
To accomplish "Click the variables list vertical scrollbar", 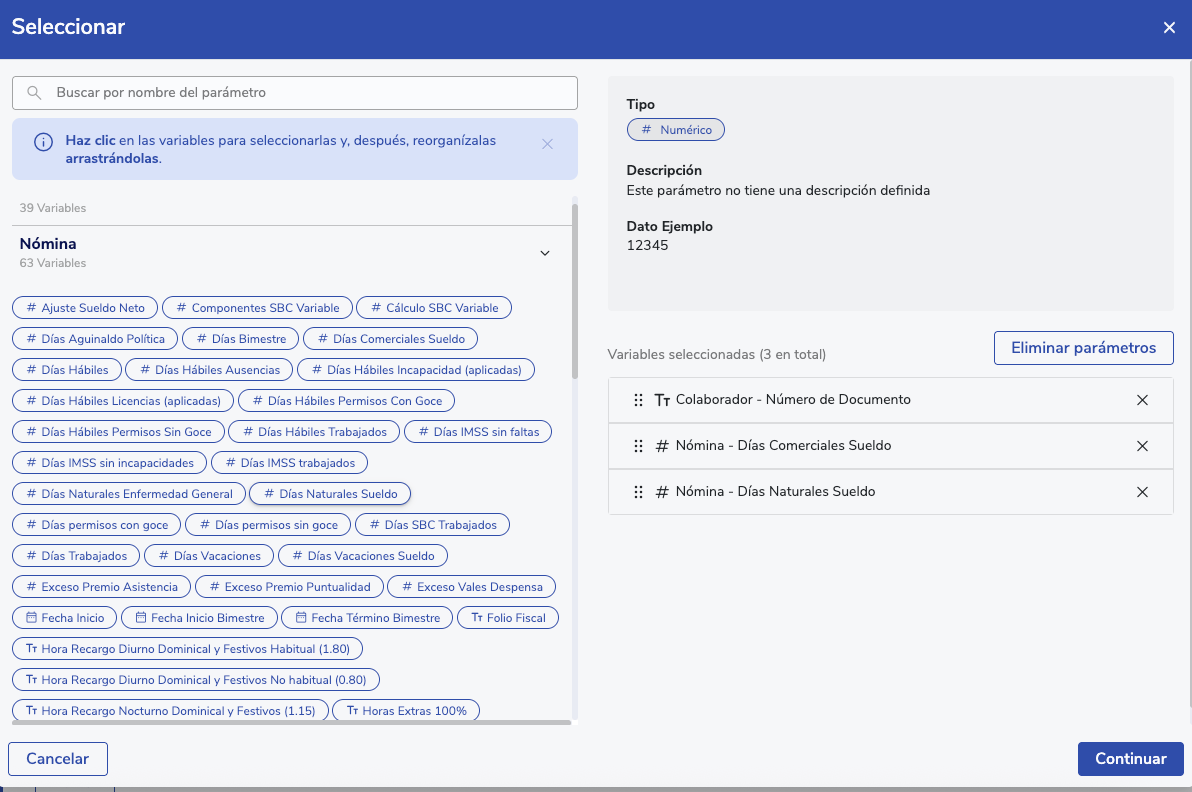I will click(x=574, y=290).
